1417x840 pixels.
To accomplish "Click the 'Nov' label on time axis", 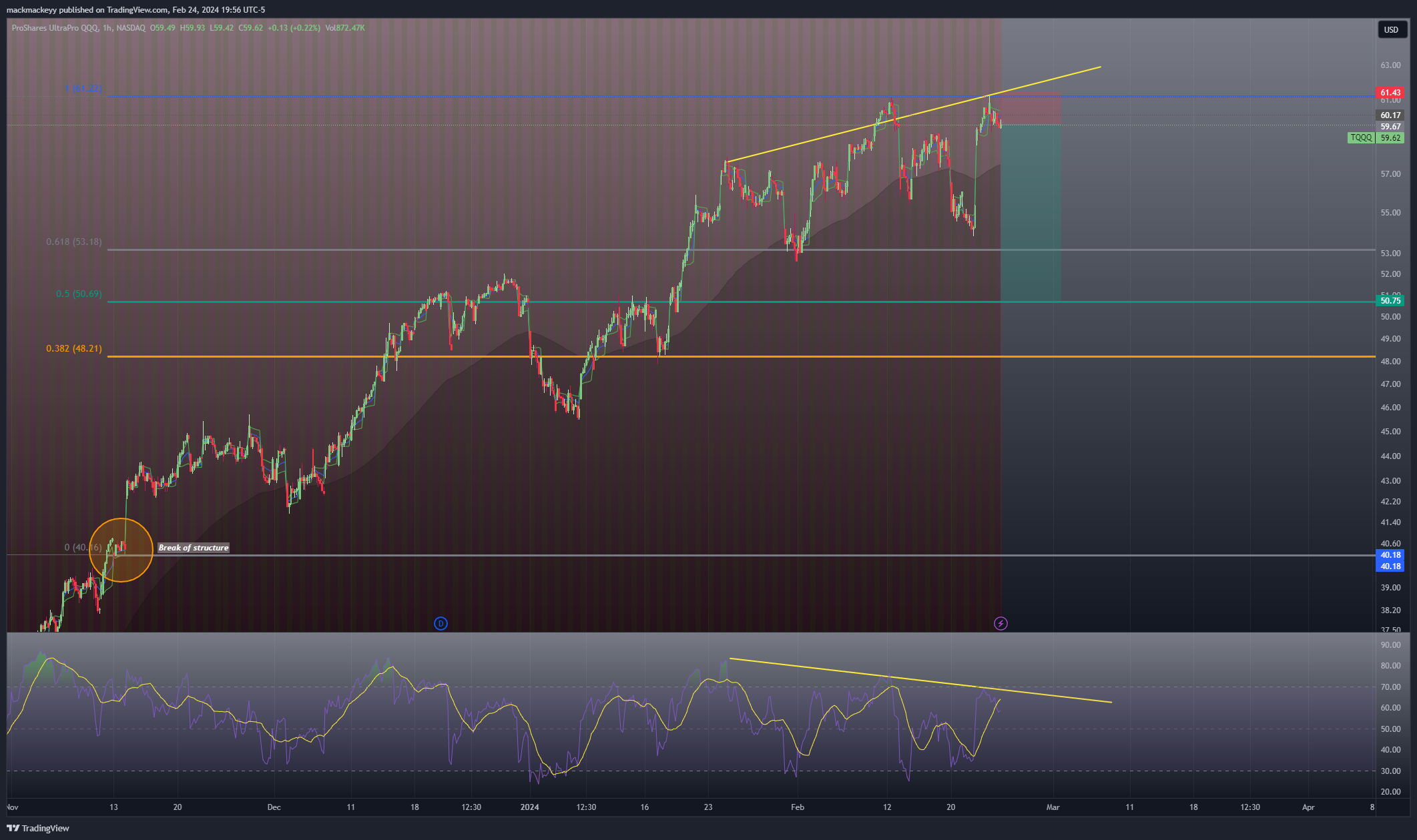I will (x=11, y=807).
